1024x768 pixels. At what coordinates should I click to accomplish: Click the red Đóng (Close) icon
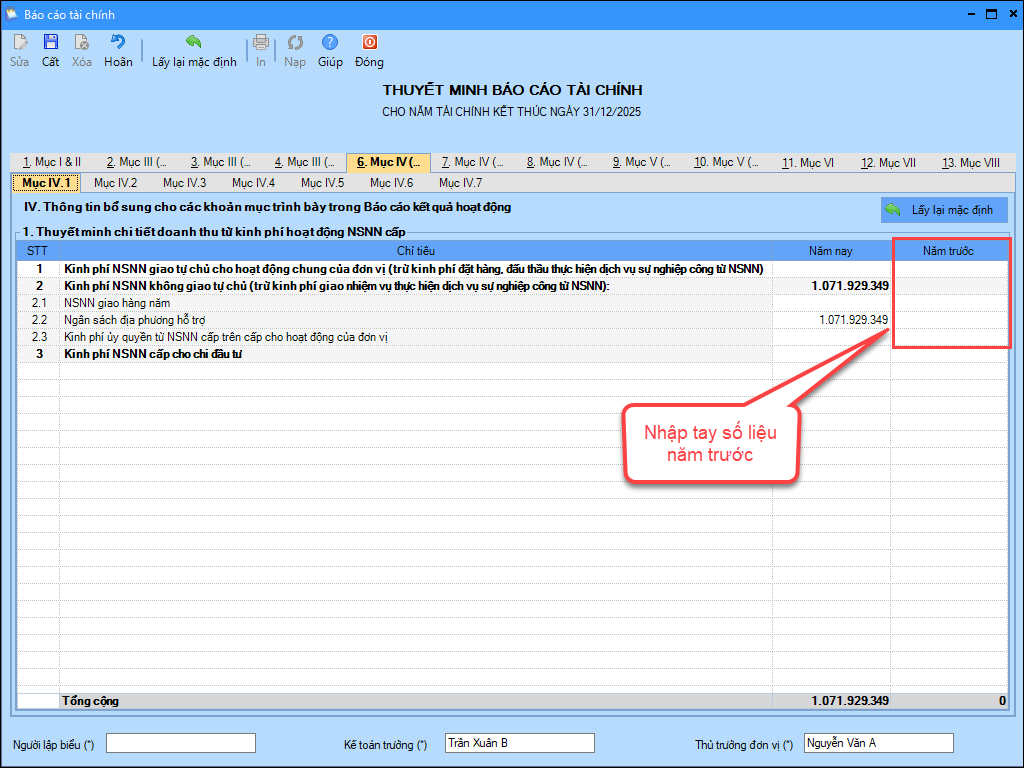[369, 43]
